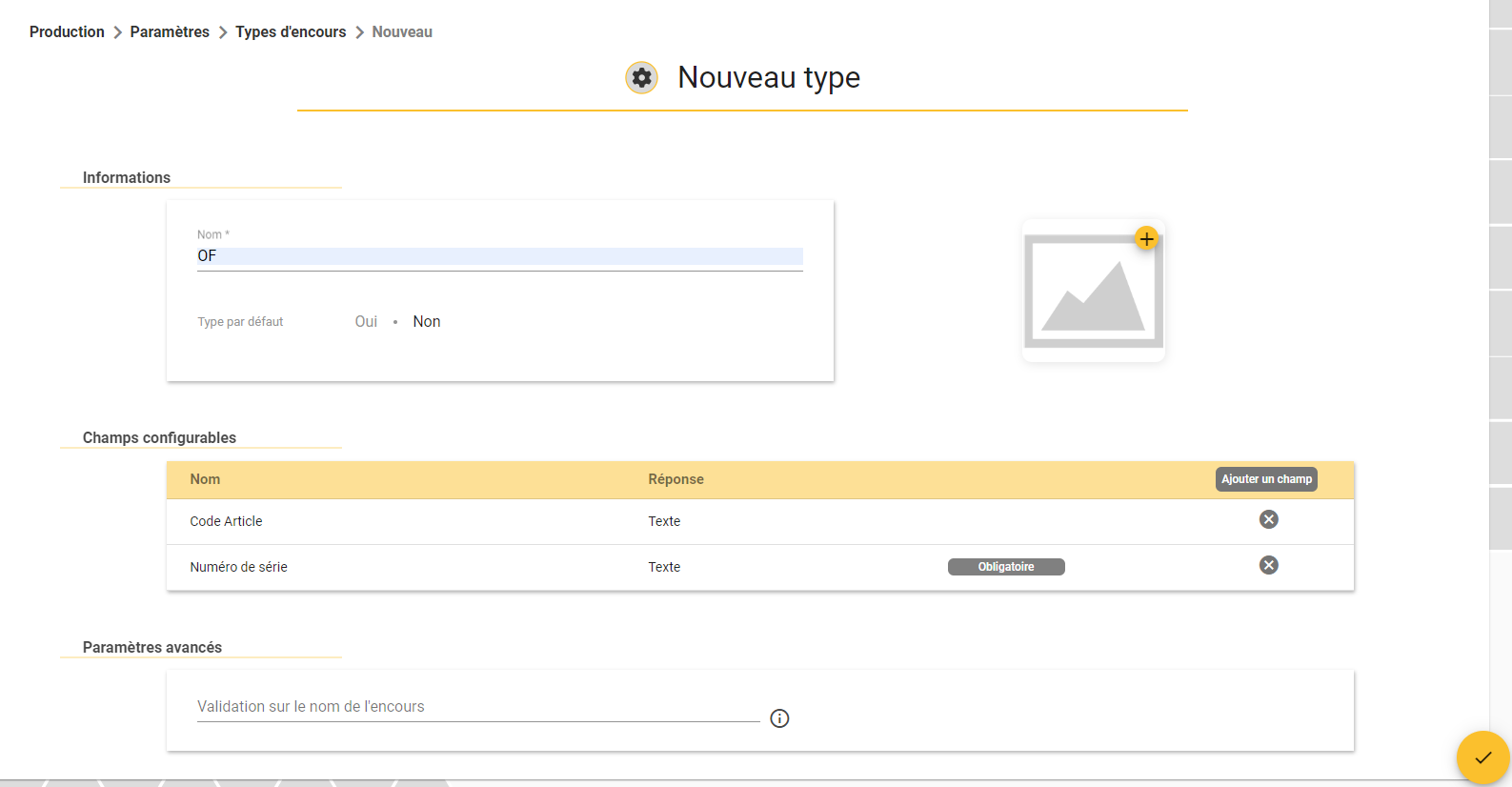Focus the Nom input containing OF

pyautogui.click(x=500, y=255)
